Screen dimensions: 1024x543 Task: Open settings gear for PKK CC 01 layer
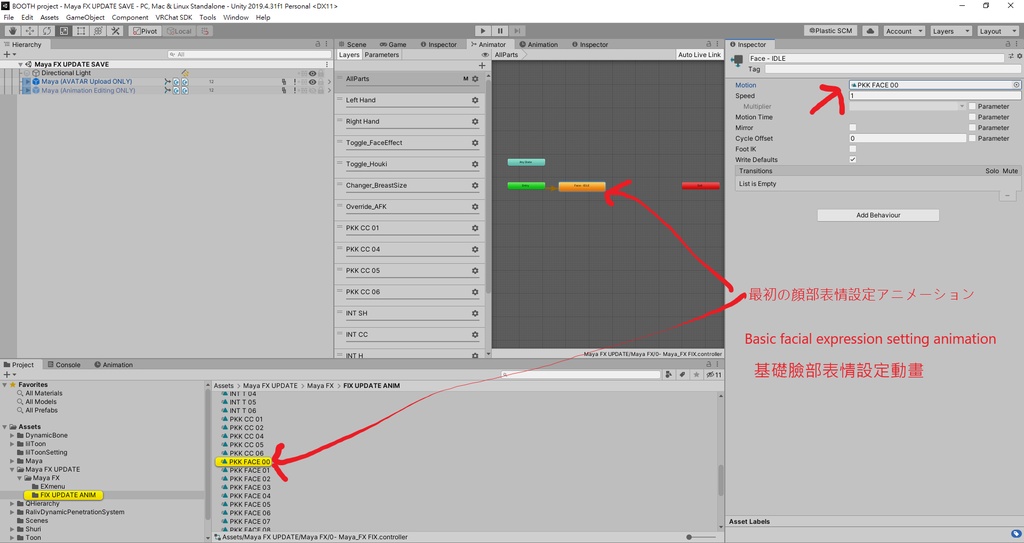point(475,228)
